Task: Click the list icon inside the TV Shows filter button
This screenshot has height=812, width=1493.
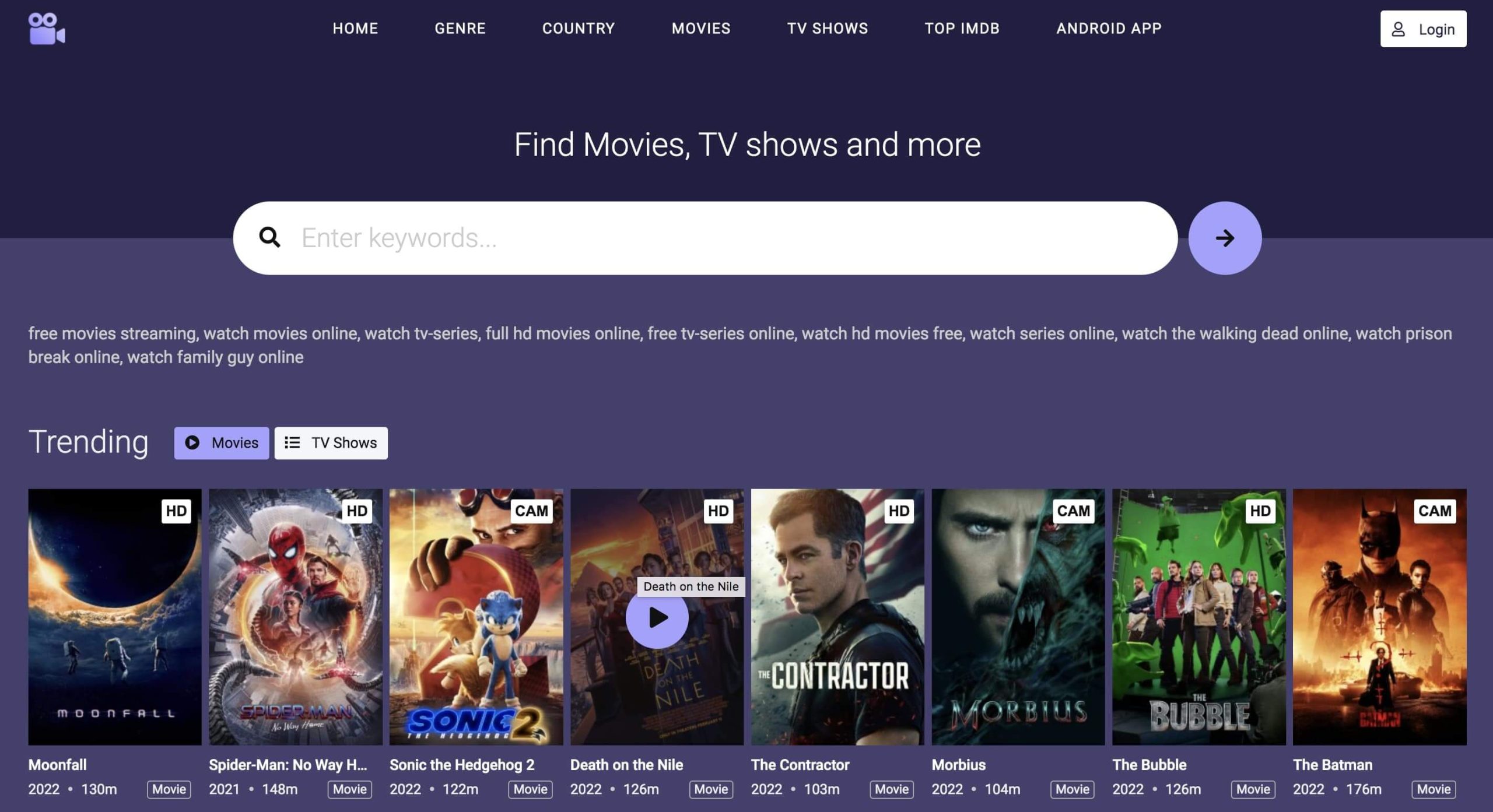Action: coord(292,442)
